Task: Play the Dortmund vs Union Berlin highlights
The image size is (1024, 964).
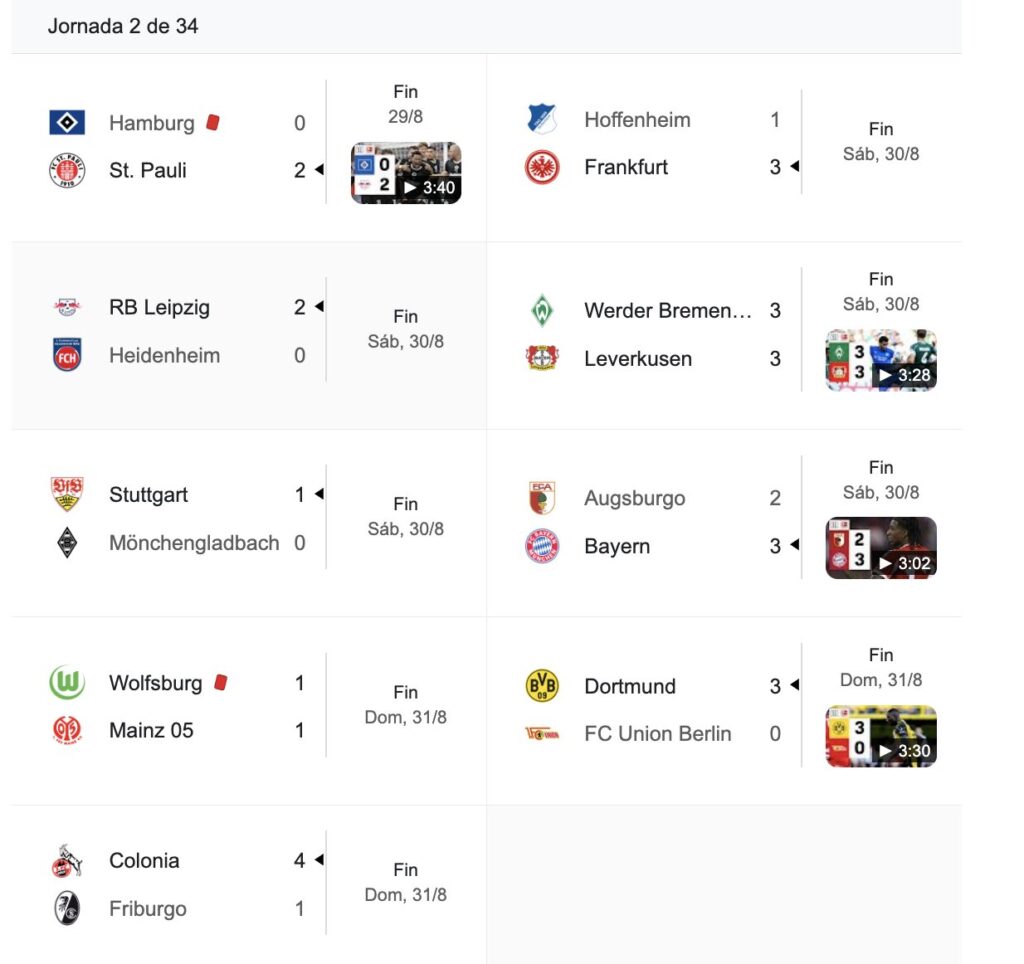Action: 881,736
